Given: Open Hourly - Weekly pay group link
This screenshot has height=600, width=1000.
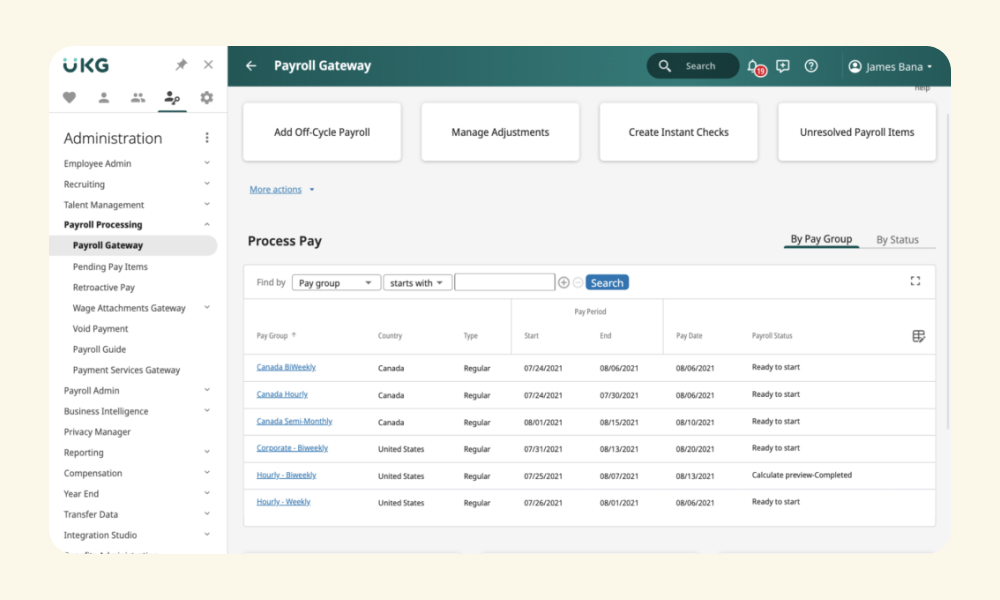Looking at the screenshot, I should coord(283,502).
